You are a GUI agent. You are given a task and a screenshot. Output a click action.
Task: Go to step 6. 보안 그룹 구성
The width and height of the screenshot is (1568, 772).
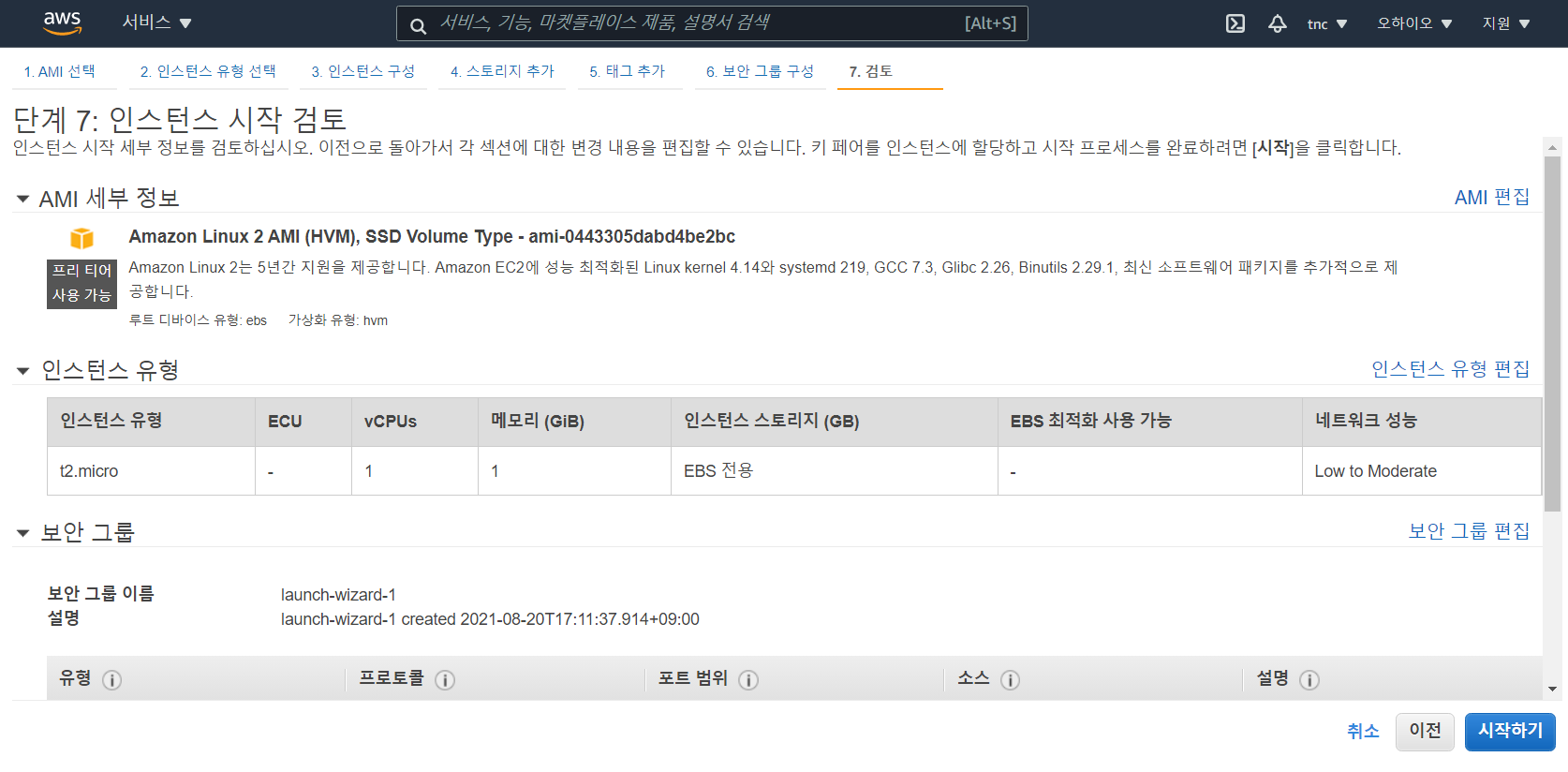coord(760,71)
